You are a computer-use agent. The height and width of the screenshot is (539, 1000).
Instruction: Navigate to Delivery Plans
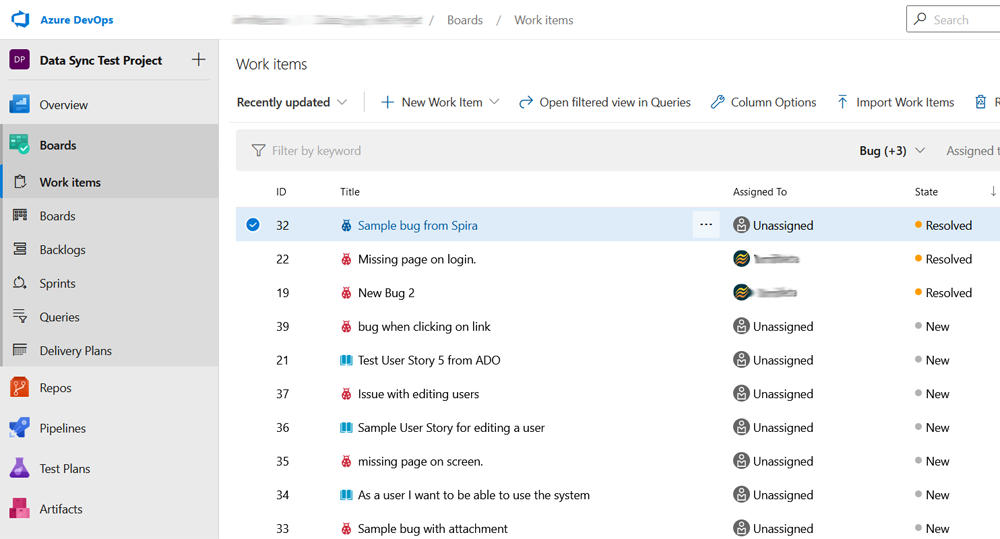click(x=75, y=351)
